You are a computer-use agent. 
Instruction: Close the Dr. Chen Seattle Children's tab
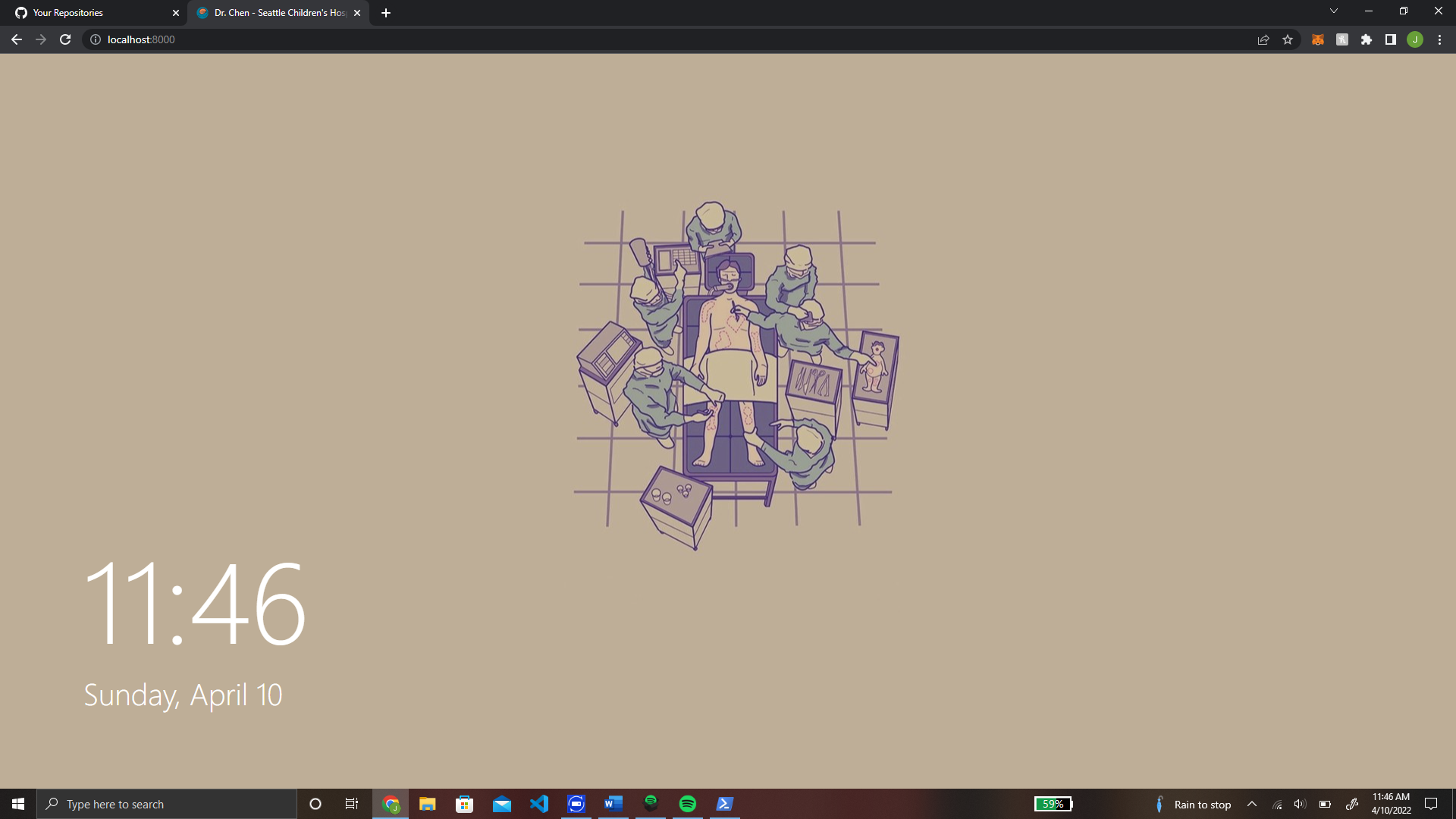tap(357, 13)
